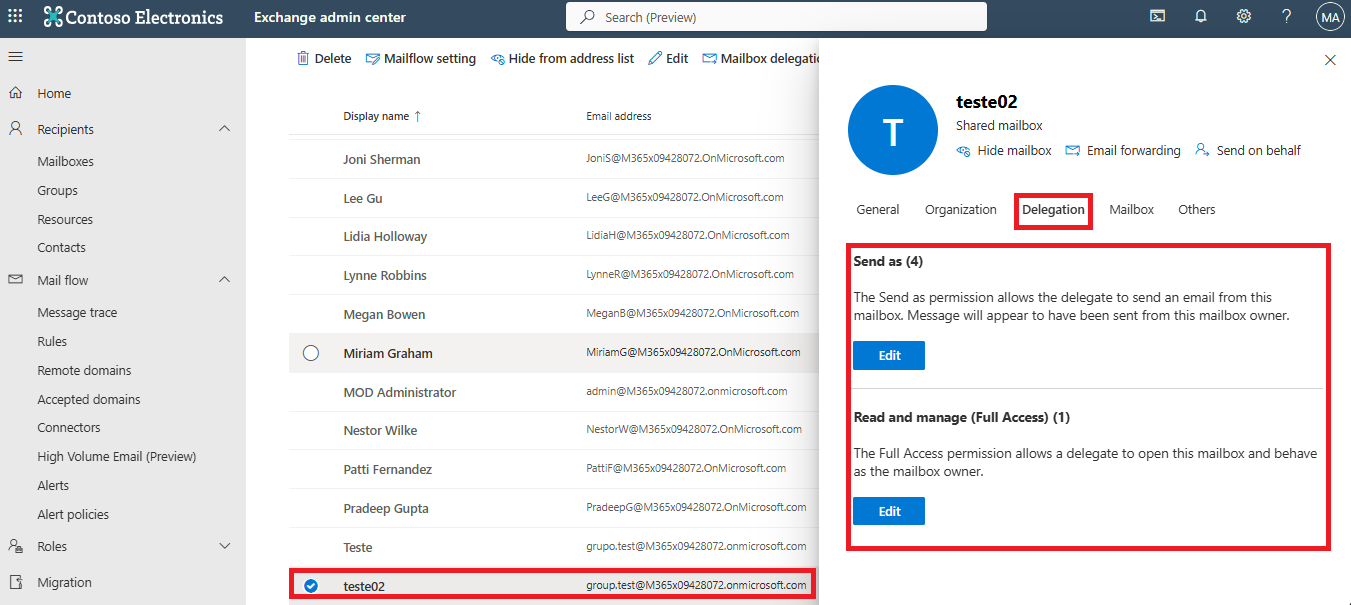Open the app launcher waffle icon
This screenshot has width=1351, height=605.
tap(15, 17)
